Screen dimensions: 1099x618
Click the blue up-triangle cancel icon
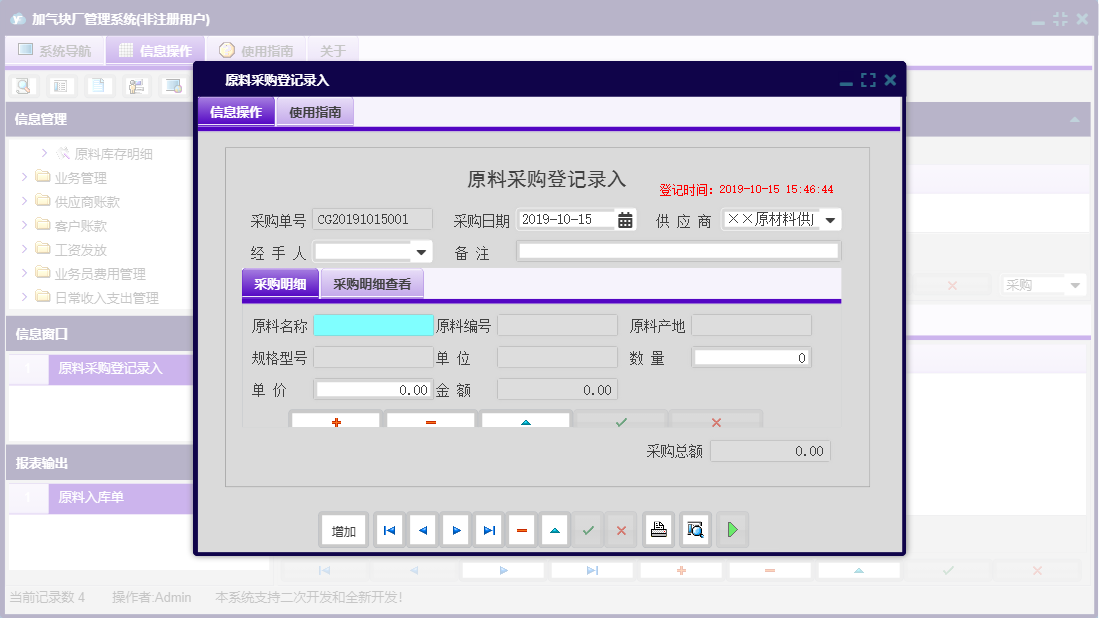(554, 529)
